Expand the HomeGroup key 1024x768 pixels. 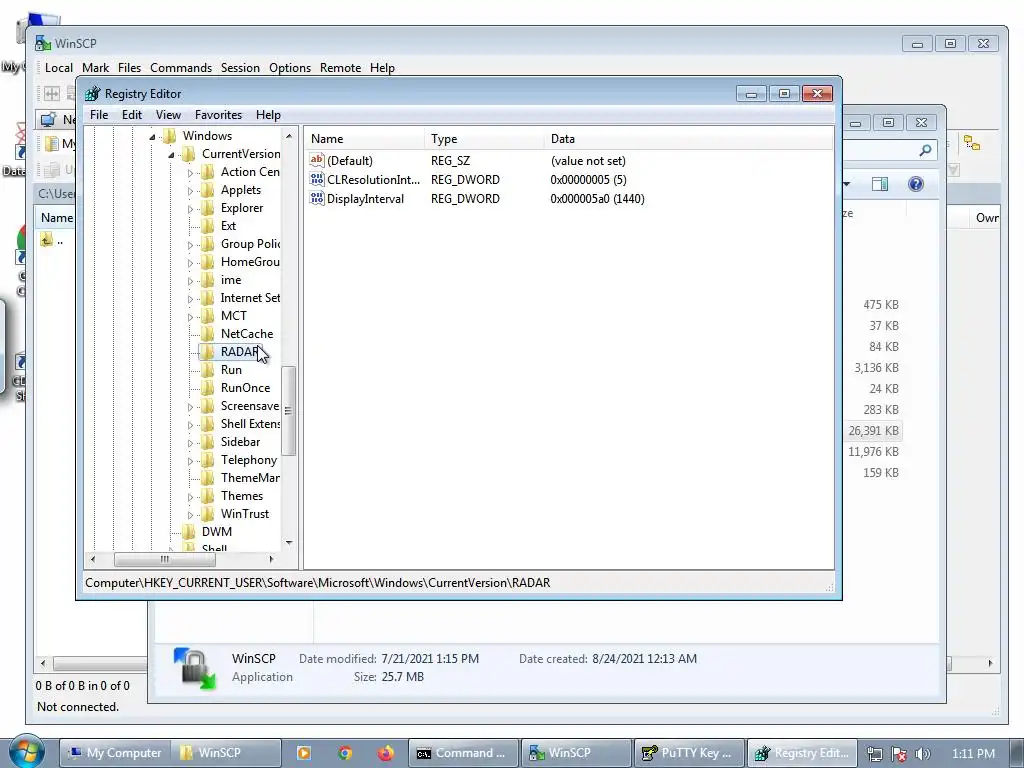coord(190,263)
